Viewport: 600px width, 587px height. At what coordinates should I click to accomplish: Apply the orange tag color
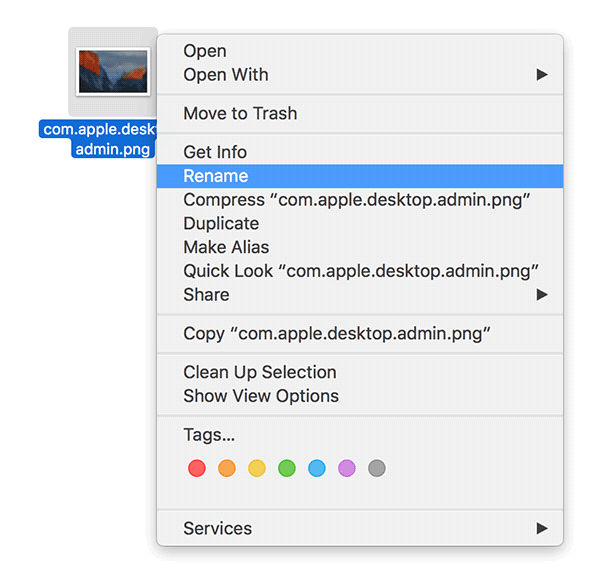pyautogui.click(x=227, y=468)
